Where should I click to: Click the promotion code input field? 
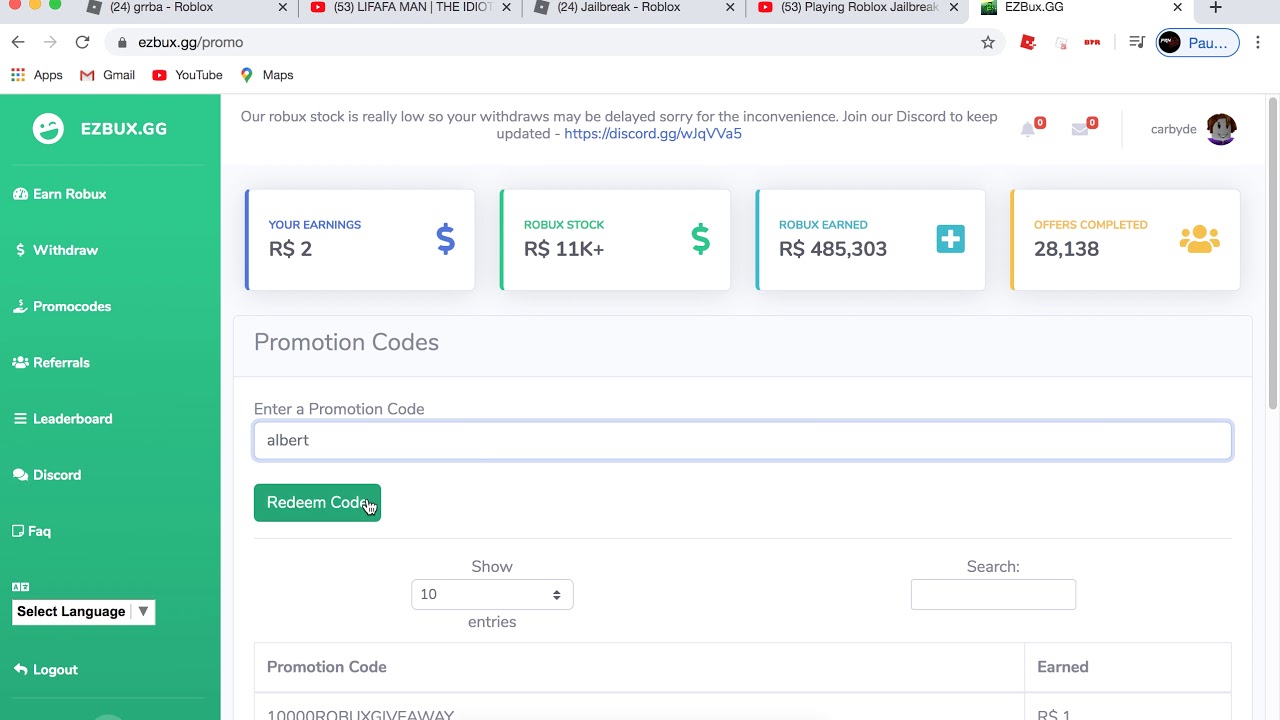click(742, 440)
